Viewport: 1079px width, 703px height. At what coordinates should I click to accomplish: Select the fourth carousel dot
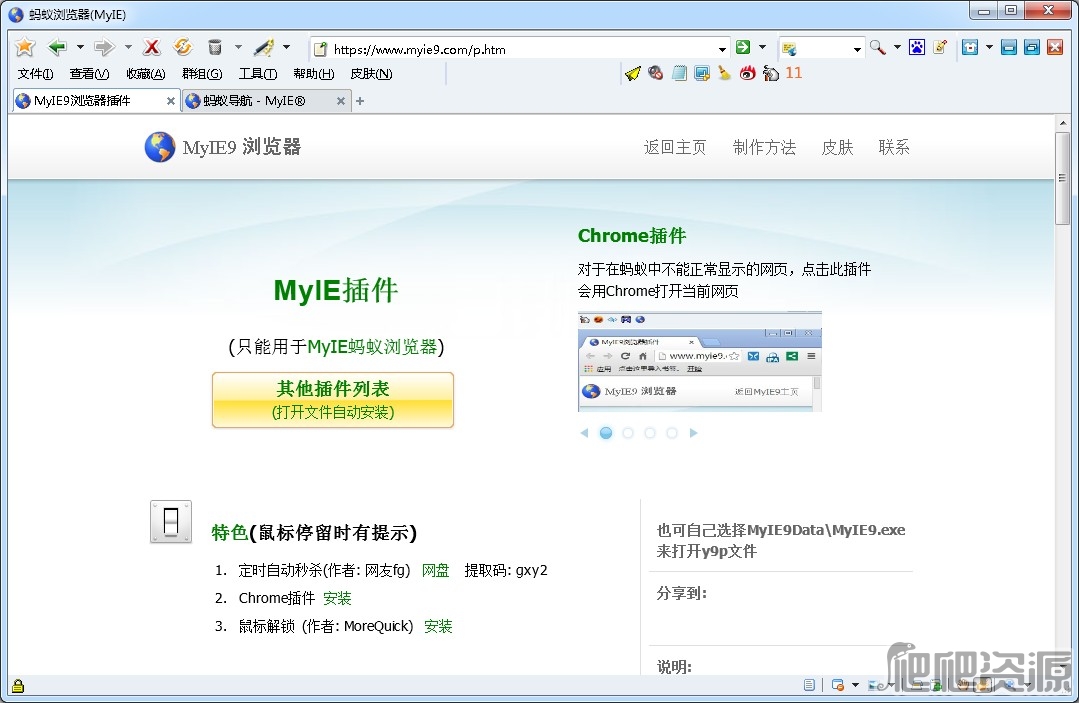[672, 433]
